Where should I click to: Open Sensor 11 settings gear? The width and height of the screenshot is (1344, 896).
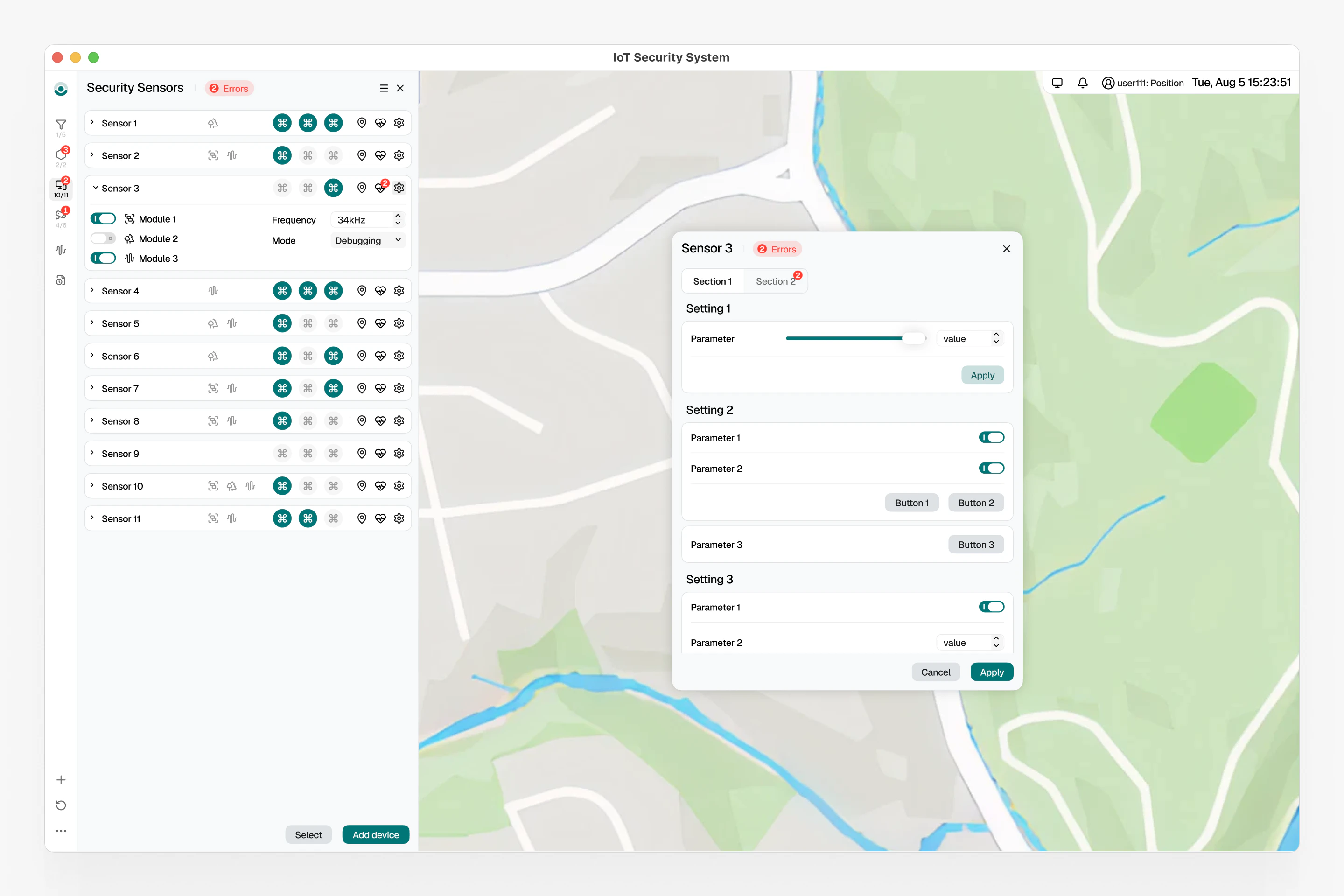399,518
